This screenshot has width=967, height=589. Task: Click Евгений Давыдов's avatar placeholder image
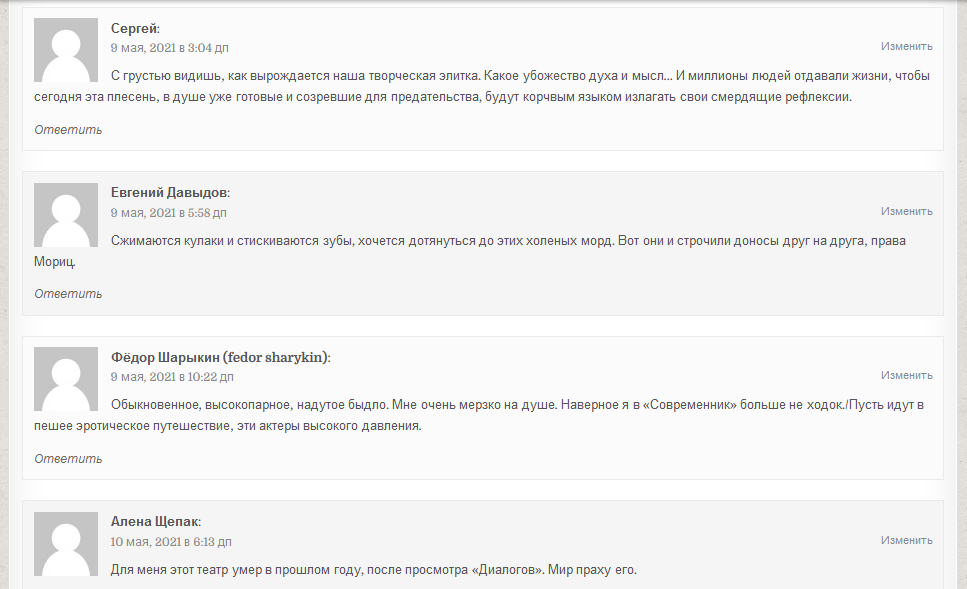coord(66,215)
